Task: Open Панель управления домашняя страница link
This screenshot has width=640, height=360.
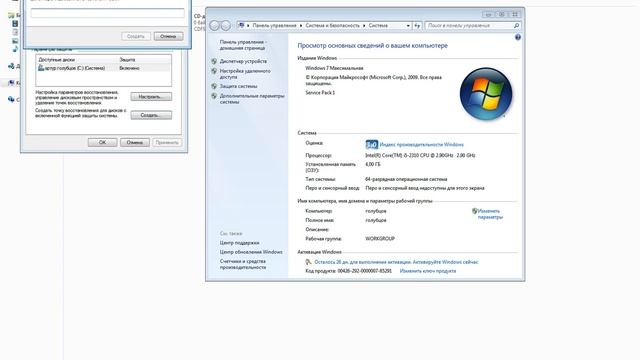Action: pyautogui.click(x=243, y=45)
